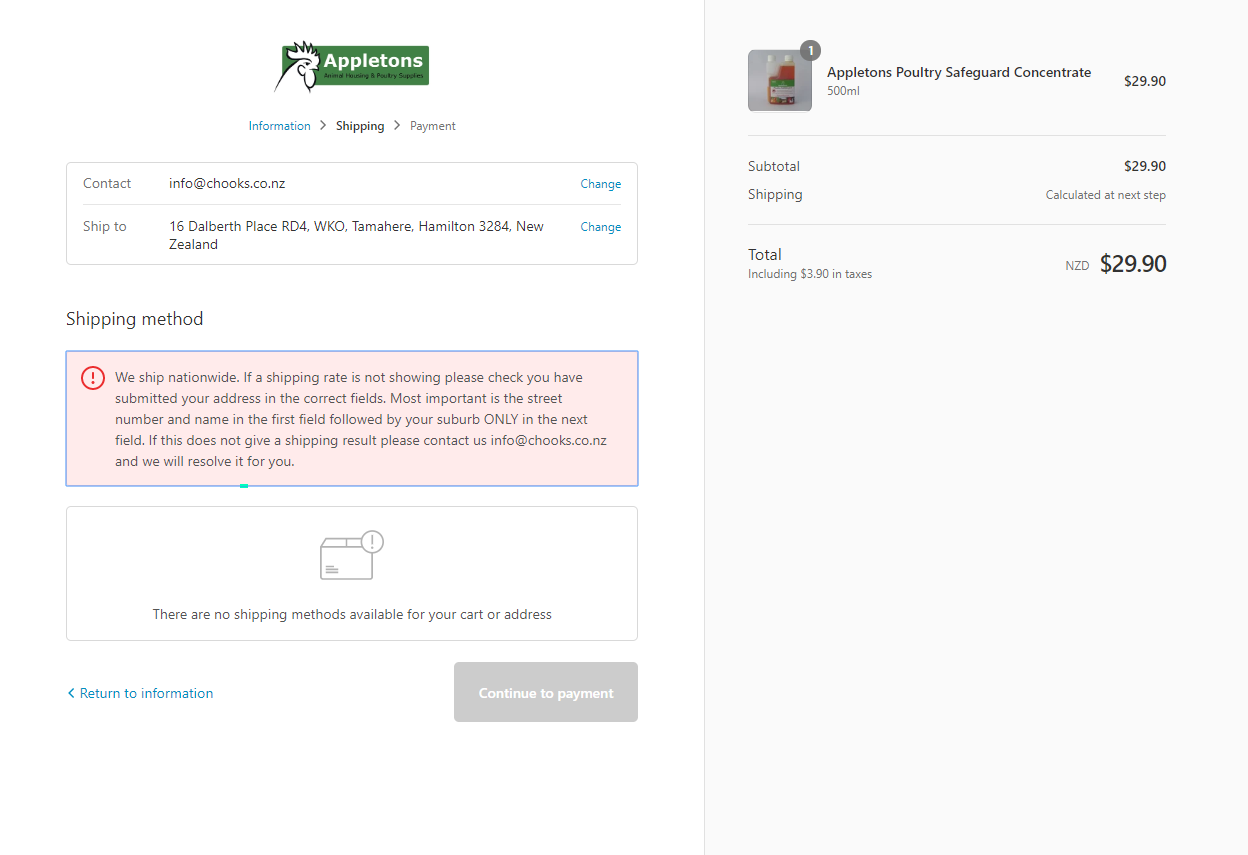This screenshot has width=1248, height=855.
Task: Click the Poultry Safeguard Concentrate thumbnail
Action: (779, 81)
